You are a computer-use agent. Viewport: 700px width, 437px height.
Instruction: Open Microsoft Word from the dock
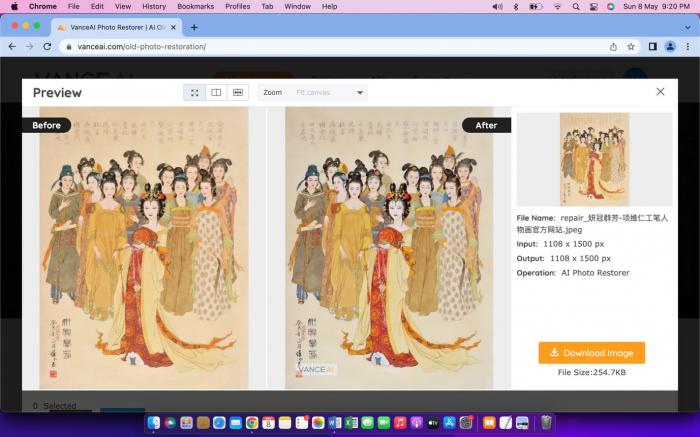pos(334,422)
